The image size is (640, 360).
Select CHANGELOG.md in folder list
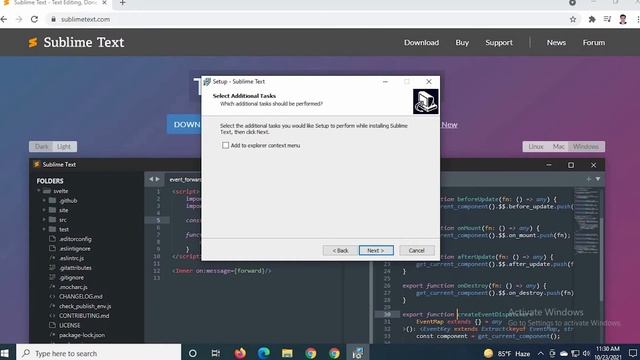(80, 296)
